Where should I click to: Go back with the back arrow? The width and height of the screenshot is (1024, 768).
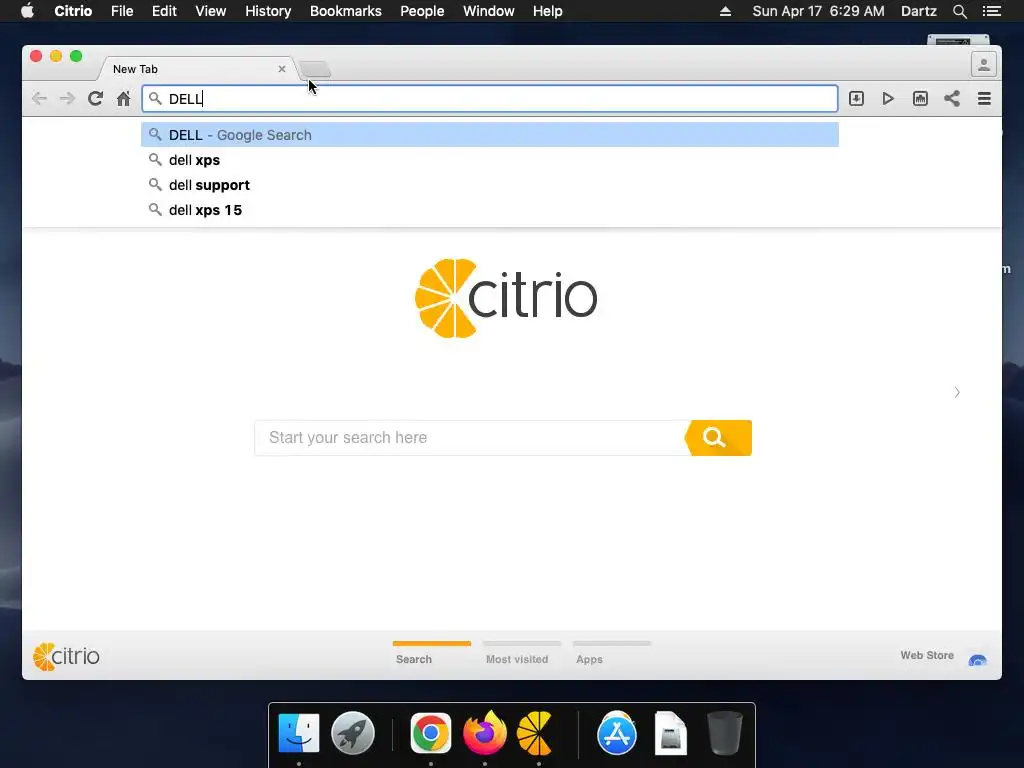39,99
